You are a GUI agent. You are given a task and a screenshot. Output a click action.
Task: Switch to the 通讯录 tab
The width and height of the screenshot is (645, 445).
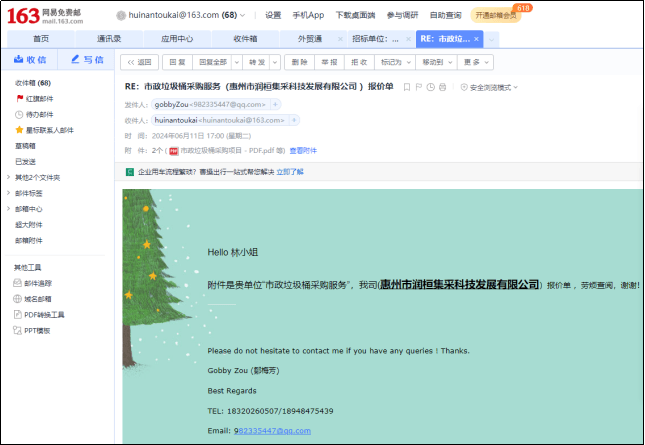point(109,39)
